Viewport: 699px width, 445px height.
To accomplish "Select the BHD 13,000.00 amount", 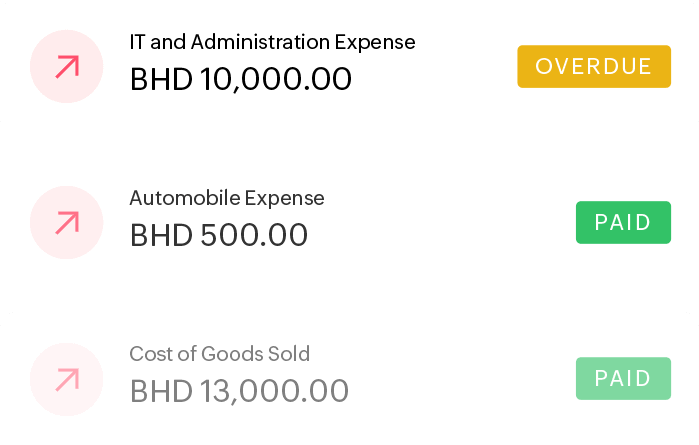I will [x=239, y=391].
